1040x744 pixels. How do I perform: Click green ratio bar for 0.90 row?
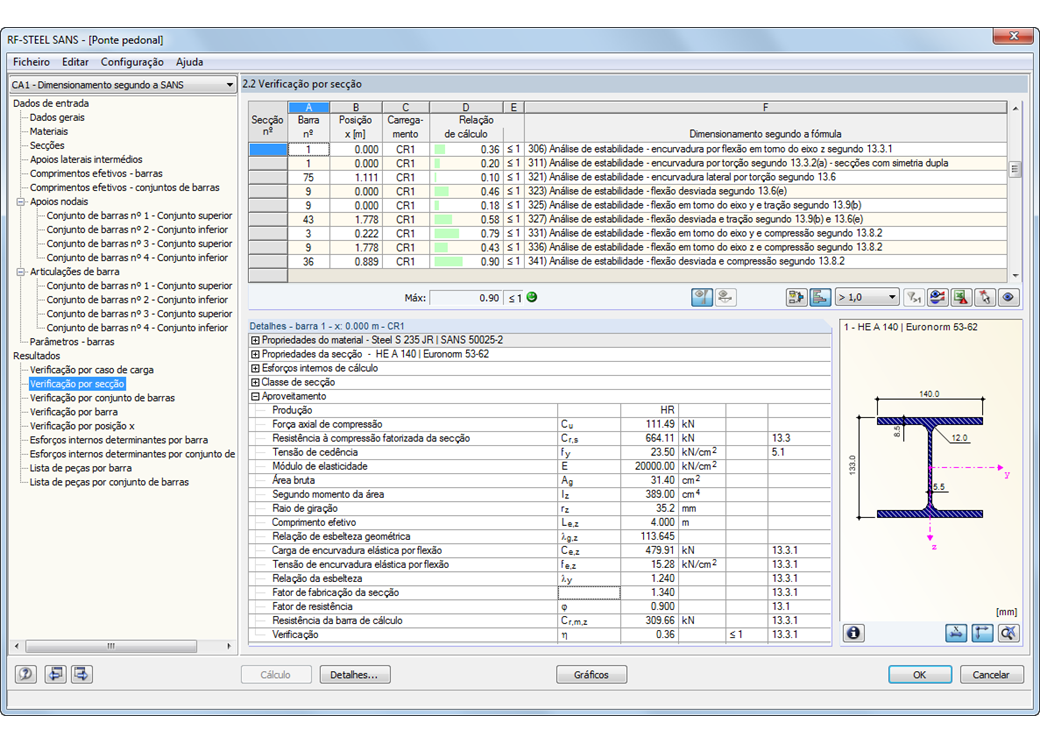click(448, 262)
